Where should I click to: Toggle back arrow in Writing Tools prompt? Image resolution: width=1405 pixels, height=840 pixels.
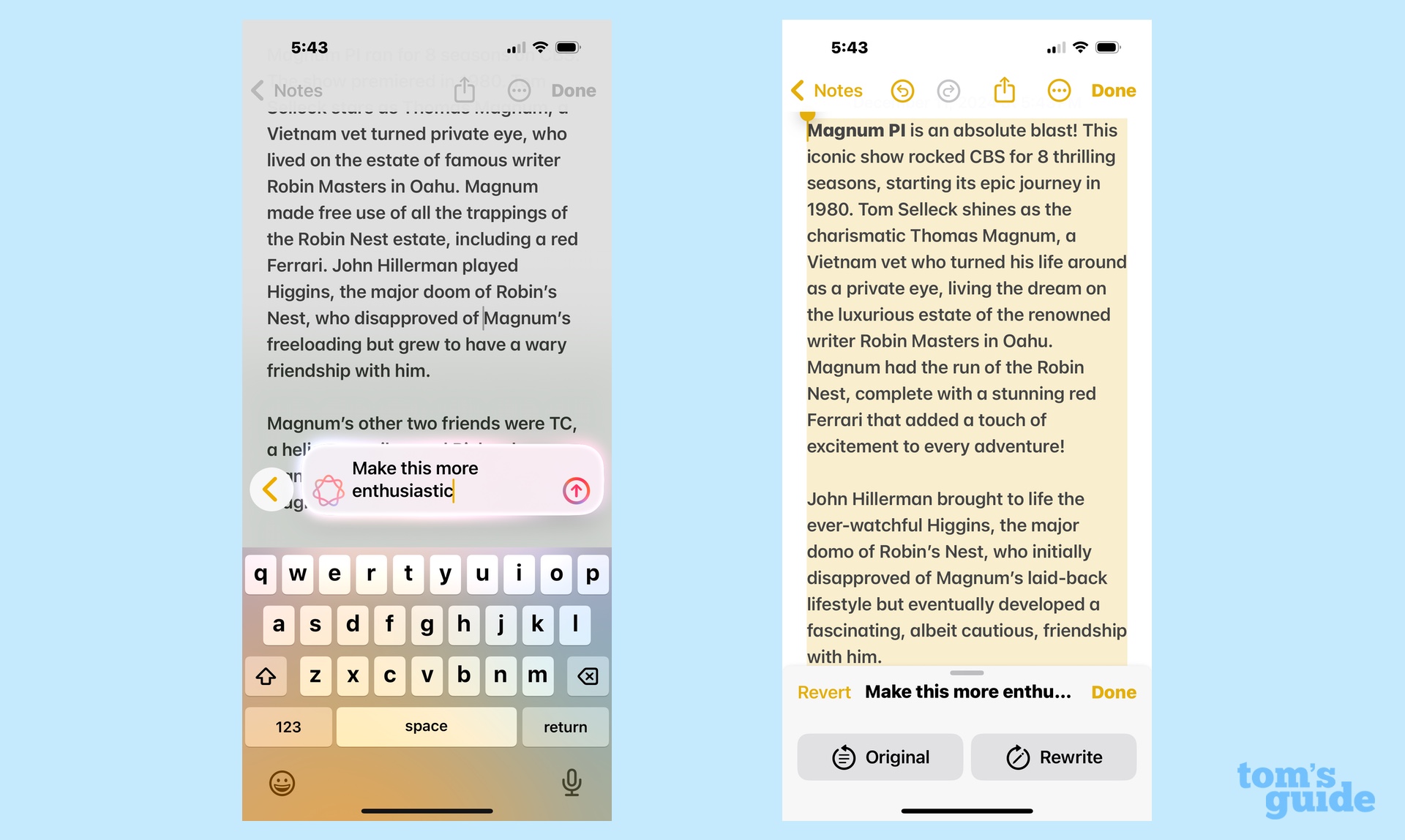click(272, 490)
